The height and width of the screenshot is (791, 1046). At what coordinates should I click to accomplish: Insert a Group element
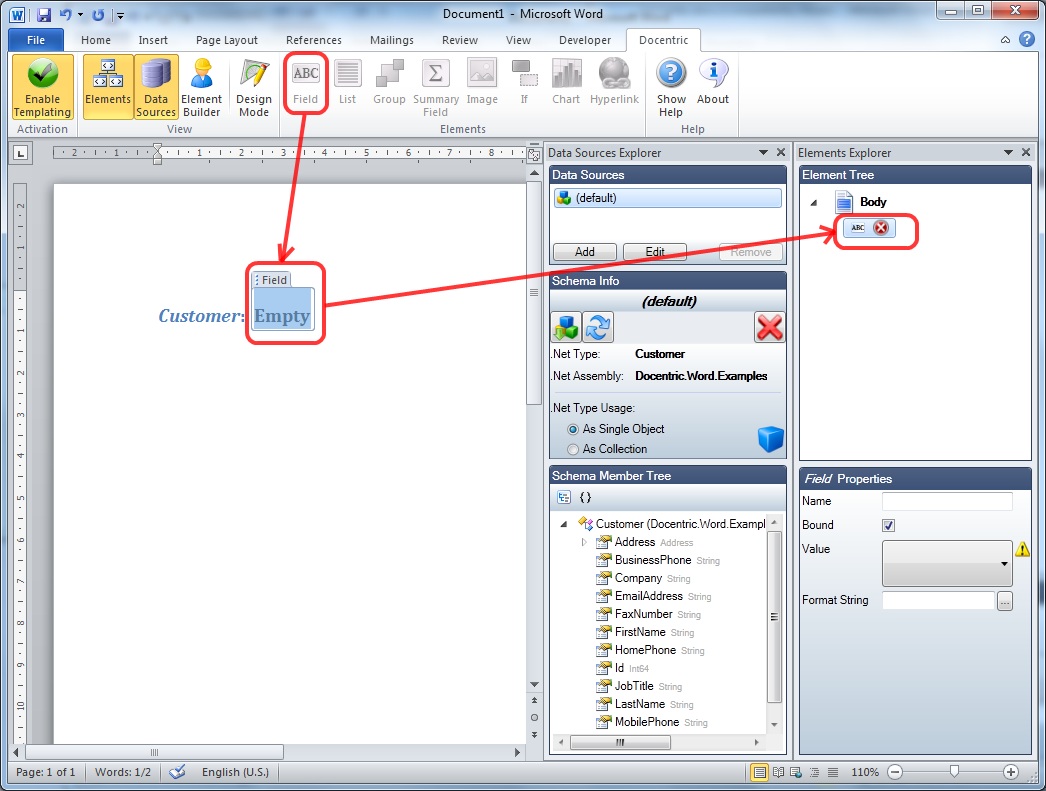coord(390,83)
